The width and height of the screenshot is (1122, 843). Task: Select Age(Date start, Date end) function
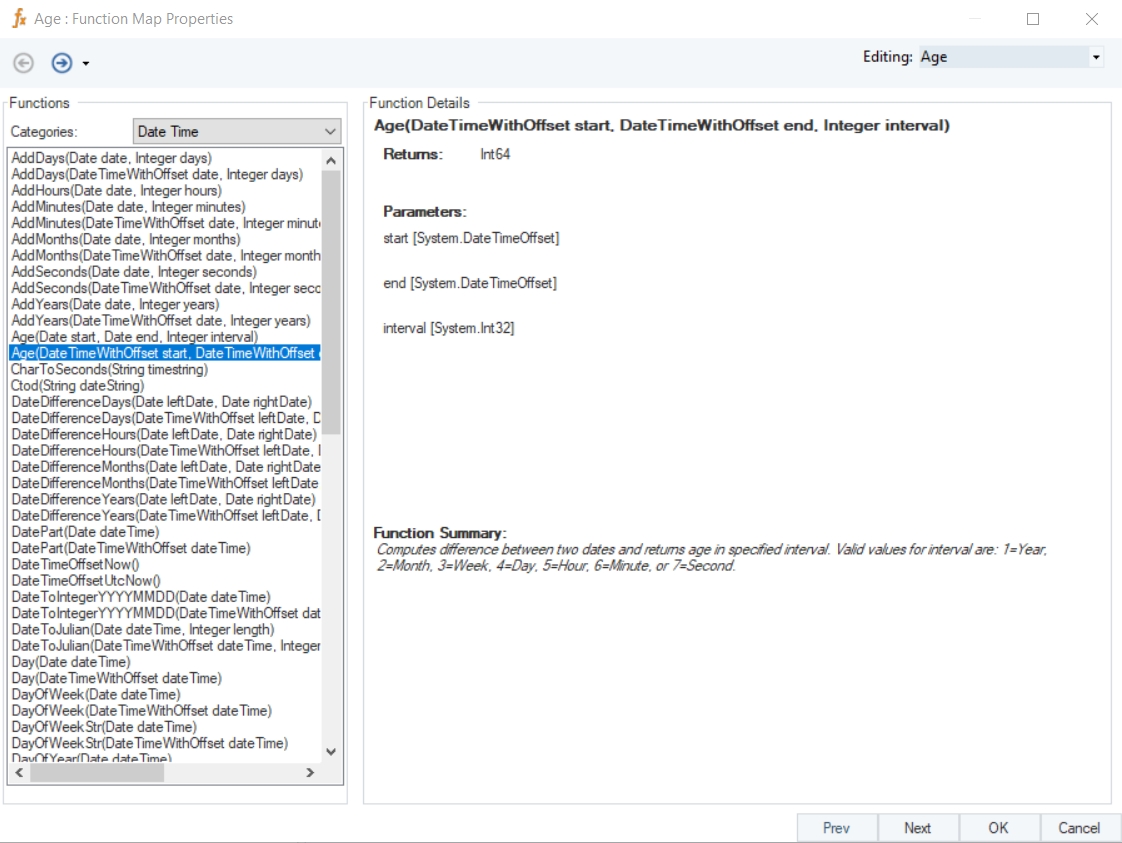pos(133,337)
